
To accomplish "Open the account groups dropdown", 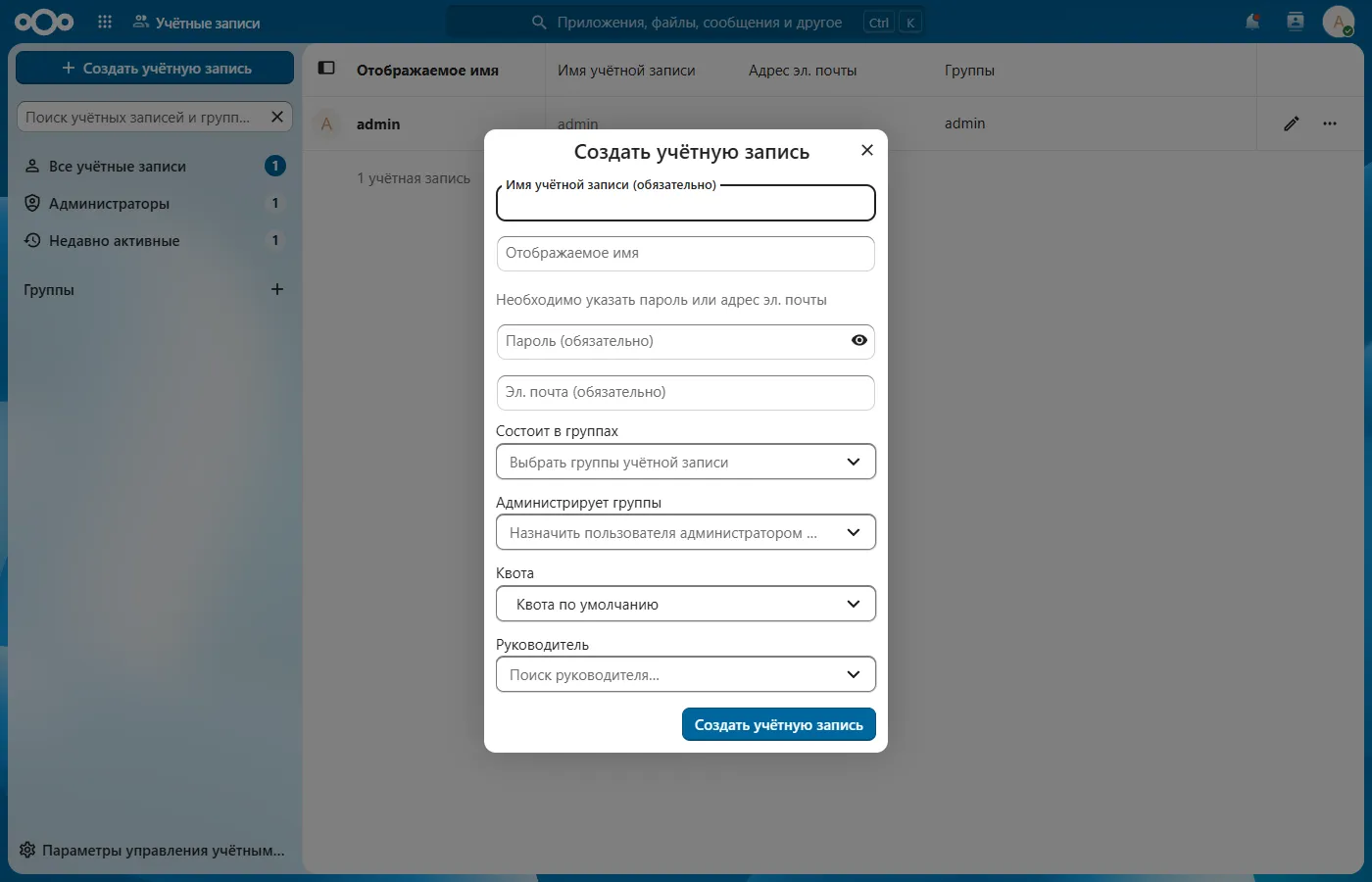I will coord(686,462).
